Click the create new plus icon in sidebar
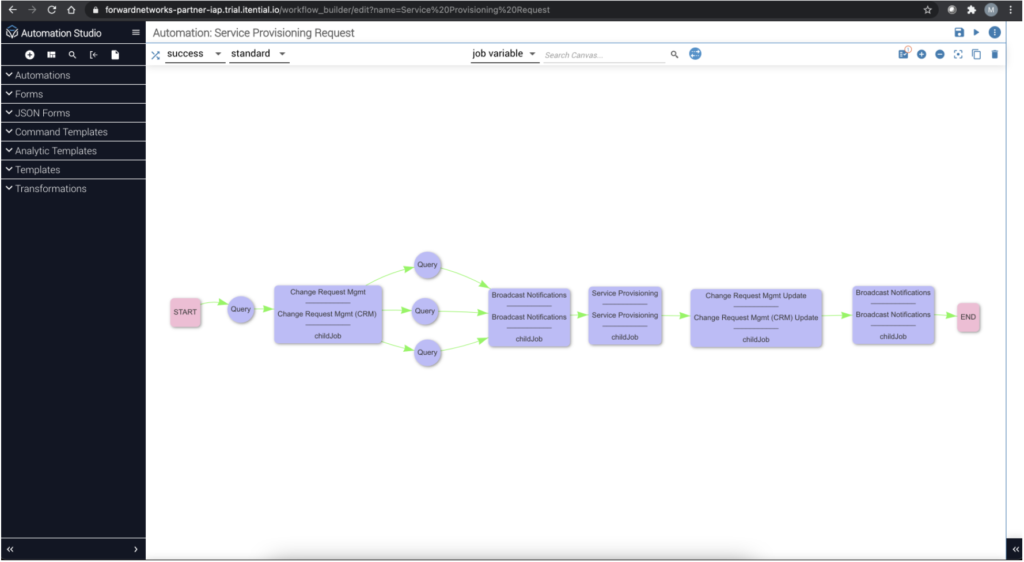1024x562 pixels. point(29,55)
